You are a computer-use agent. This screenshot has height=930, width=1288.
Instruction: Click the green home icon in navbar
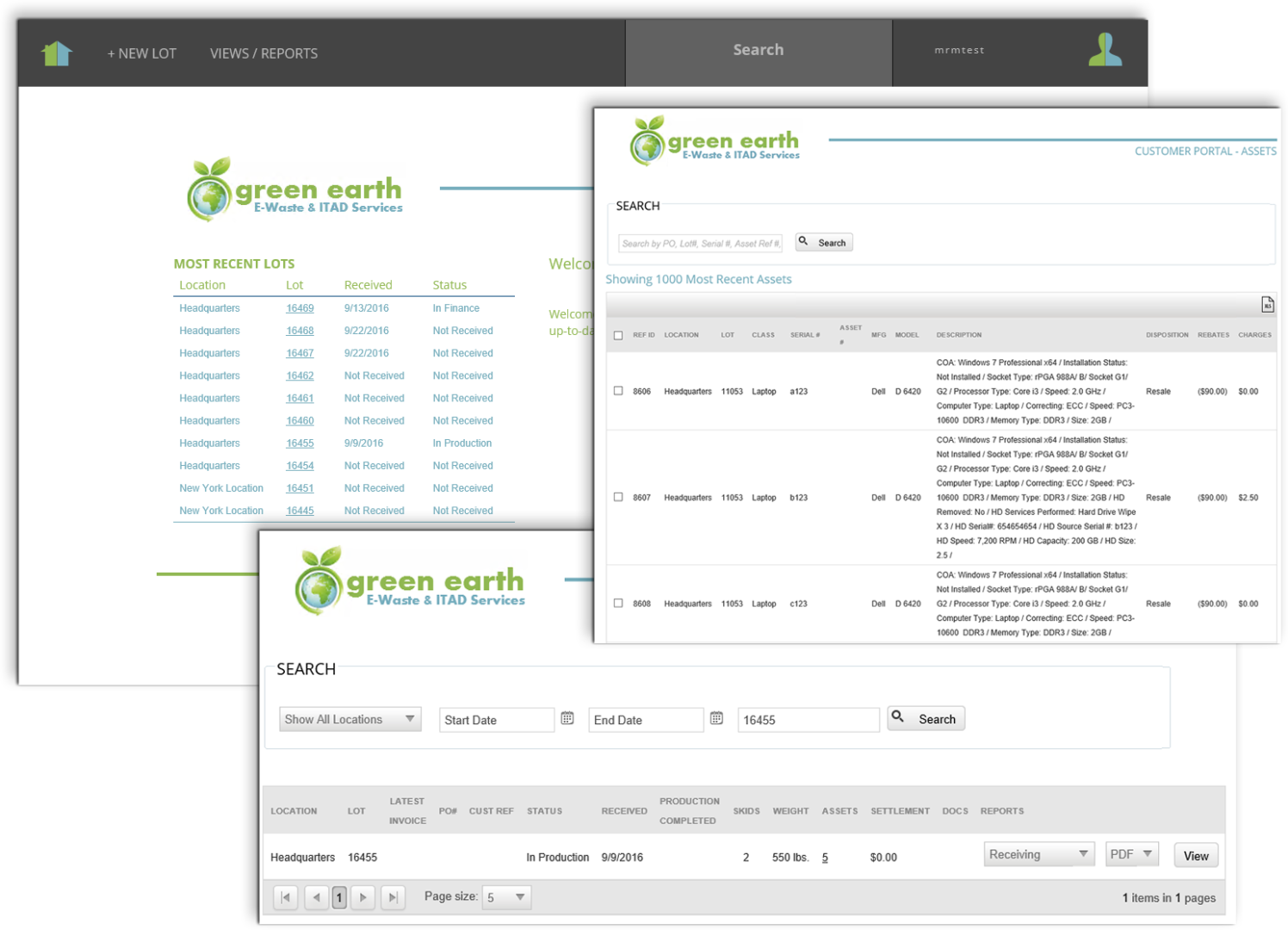[55, 53]
